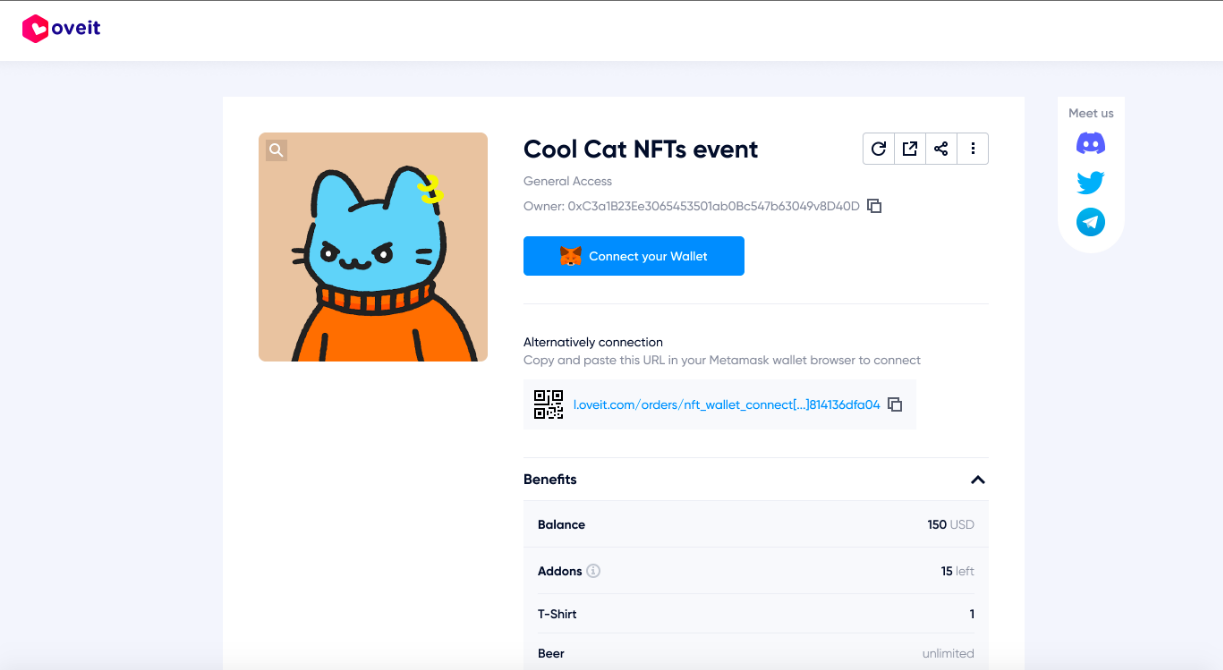
Task: Open NFT in new window icon
Action: click(x=910, y=149)
